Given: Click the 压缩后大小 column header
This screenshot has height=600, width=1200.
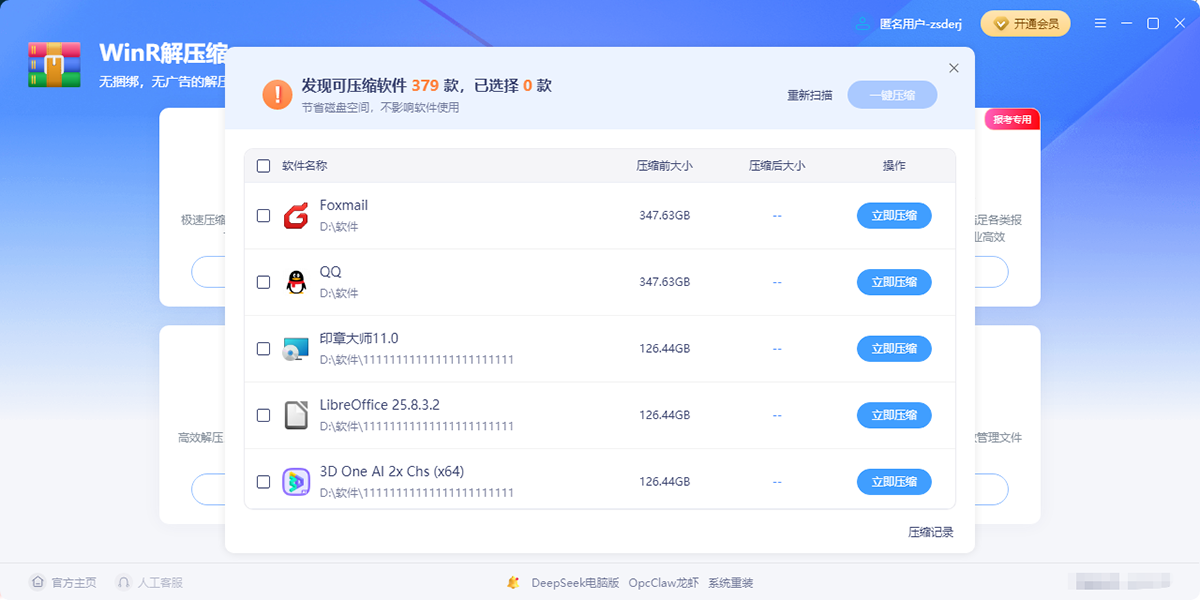Looking at the screenshot, I should [x=777, y=166].
